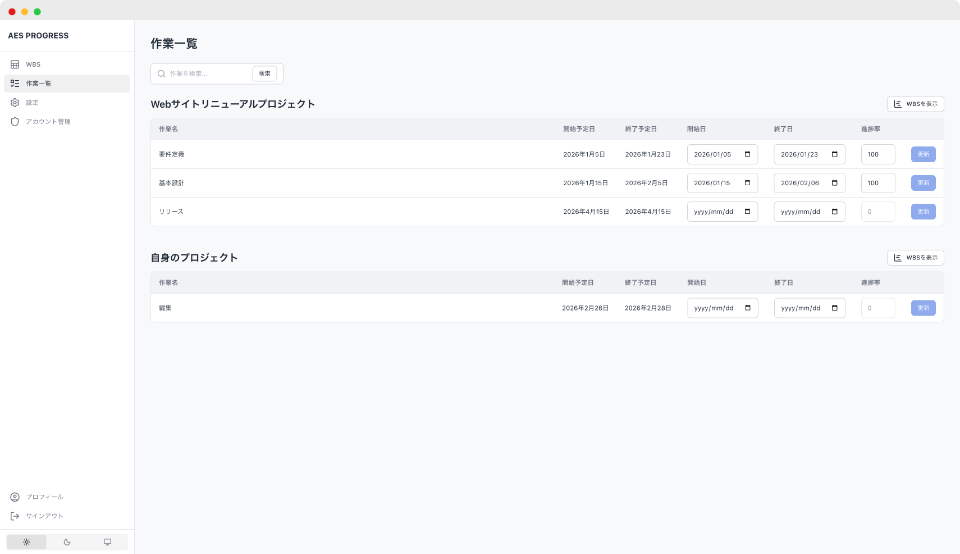
Task: Open calendar picker for 編集 end date
Action: [x=834, y=308]
